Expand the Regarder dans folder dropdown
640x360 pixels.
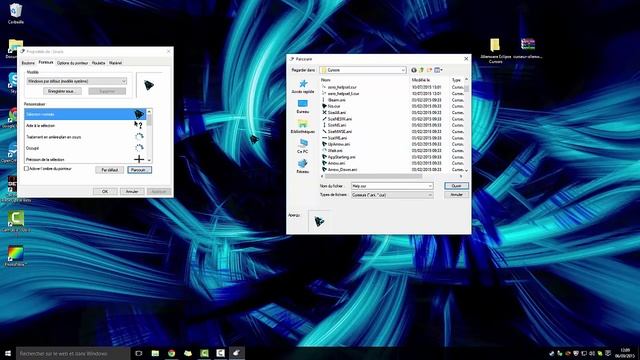pyautogui.click(x=403, y=70)
